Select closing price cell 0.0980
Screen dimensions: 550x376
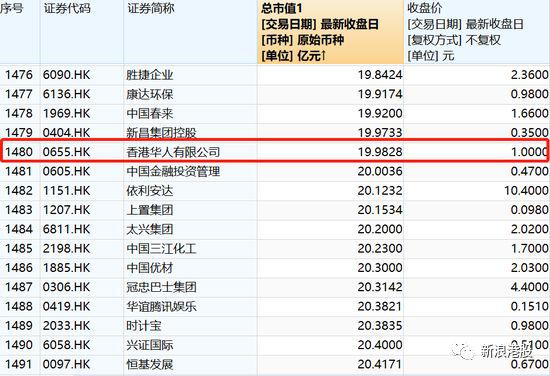(529, 210)
